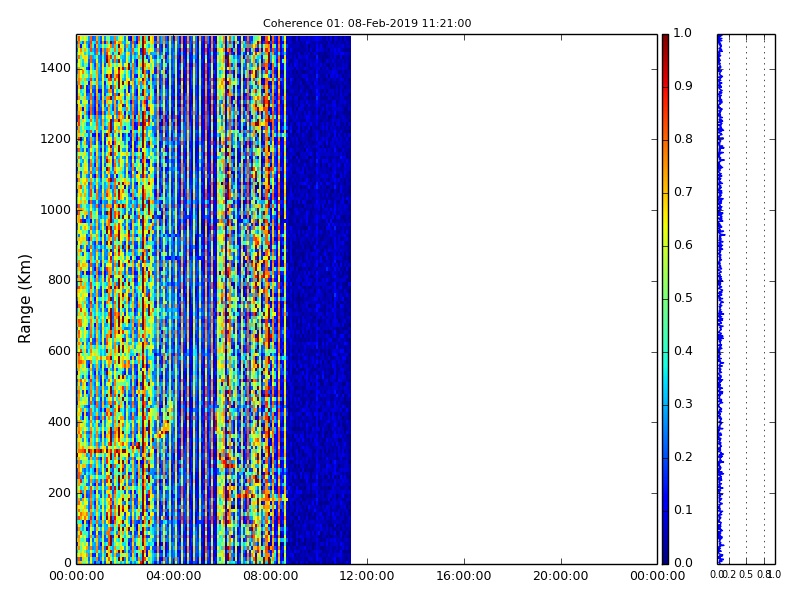The image size is (800, 600).
Task: Click the green middle of the colorbar
Action: tap(665, 299)
